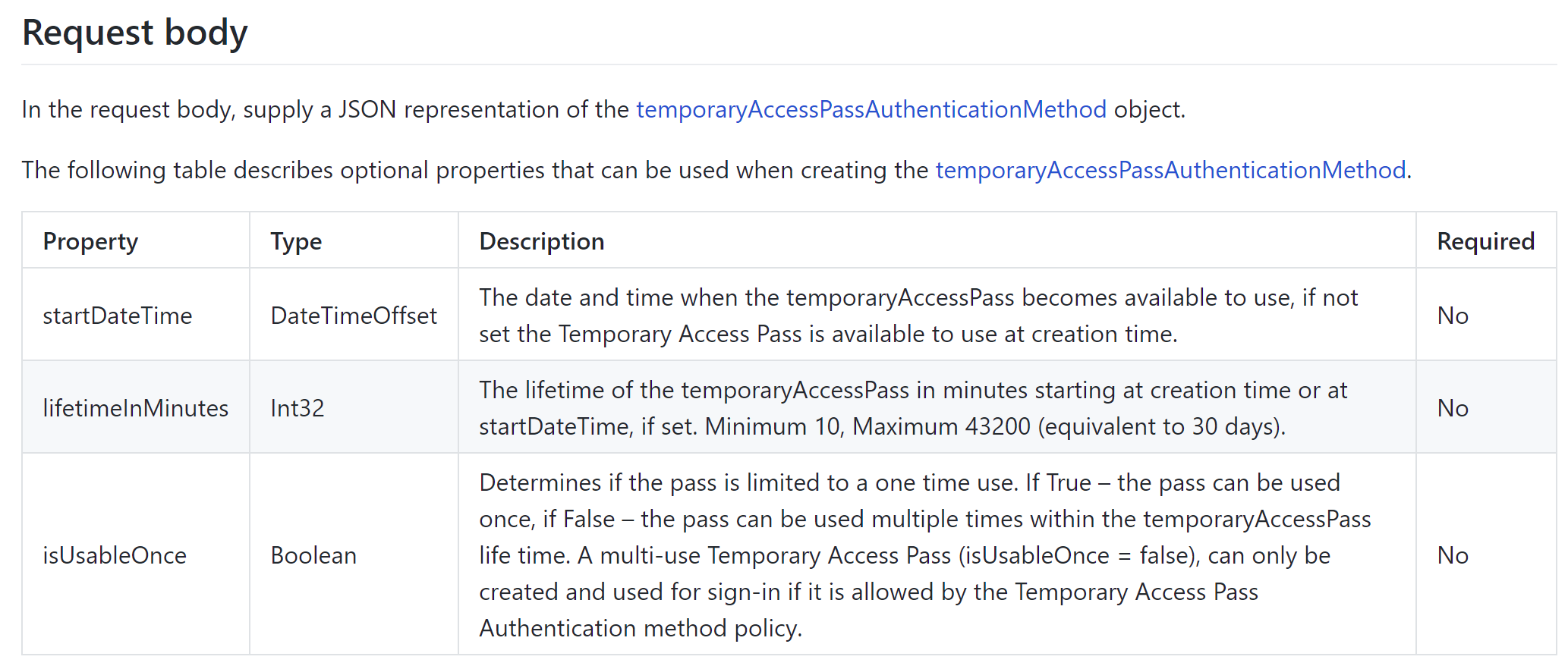
Task: Select the lifetimeInMinutes property cell
Action: click(135, 408)
